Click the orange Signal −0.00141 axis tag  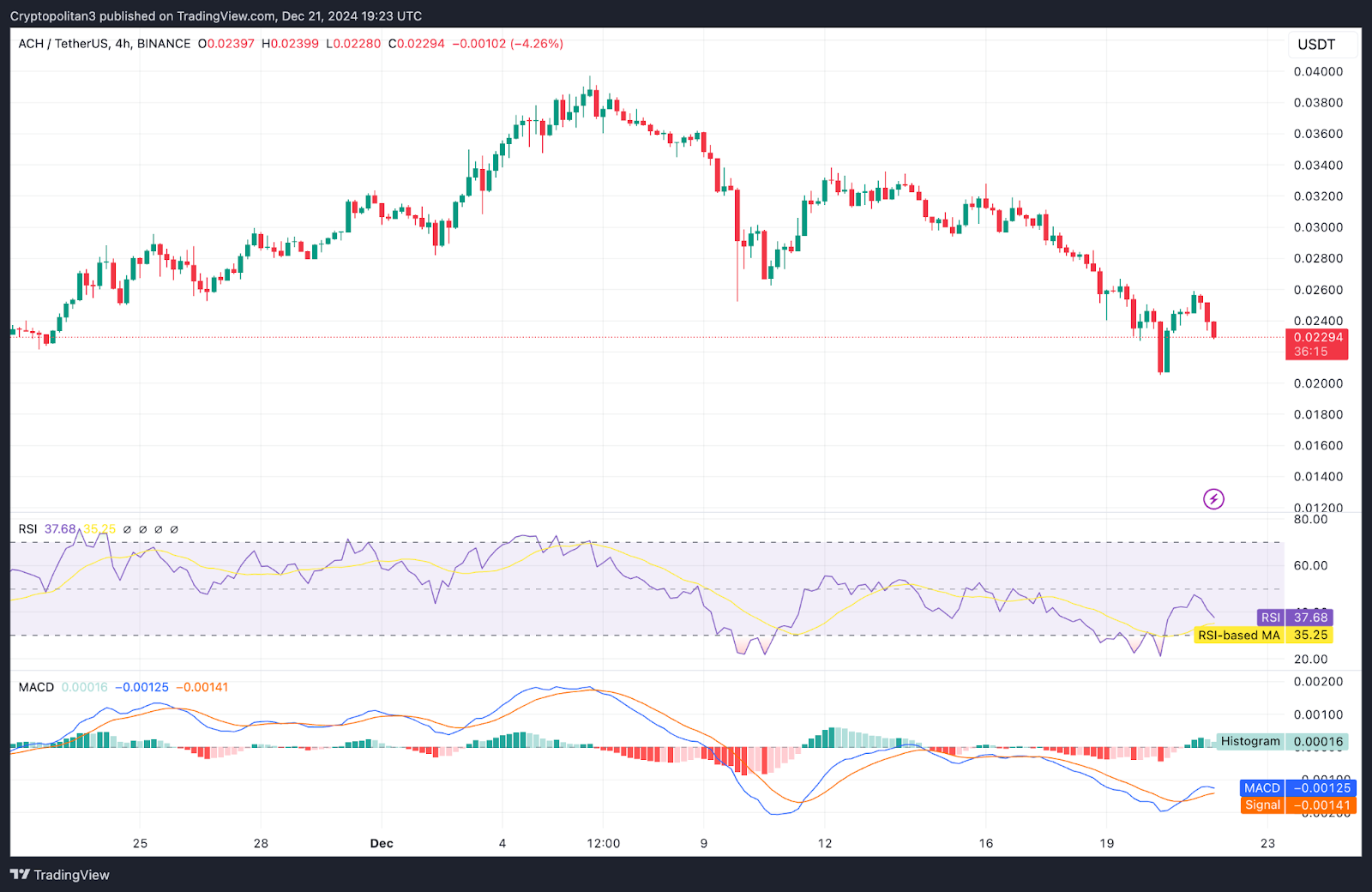[1297, 805]
